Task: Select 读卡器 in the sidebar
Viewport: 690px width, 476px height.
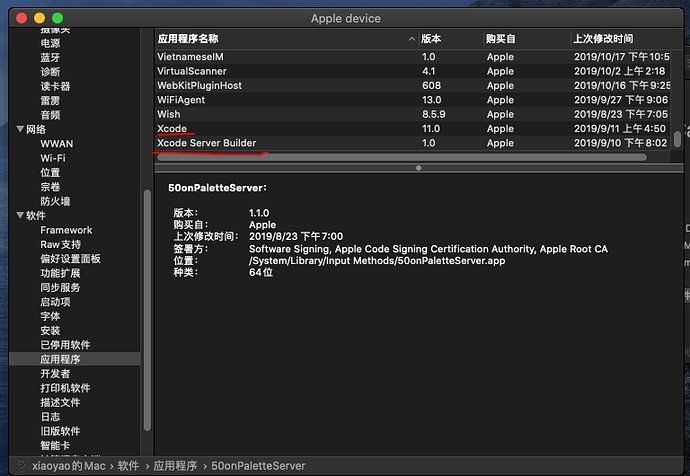Action: click(55, 86)
